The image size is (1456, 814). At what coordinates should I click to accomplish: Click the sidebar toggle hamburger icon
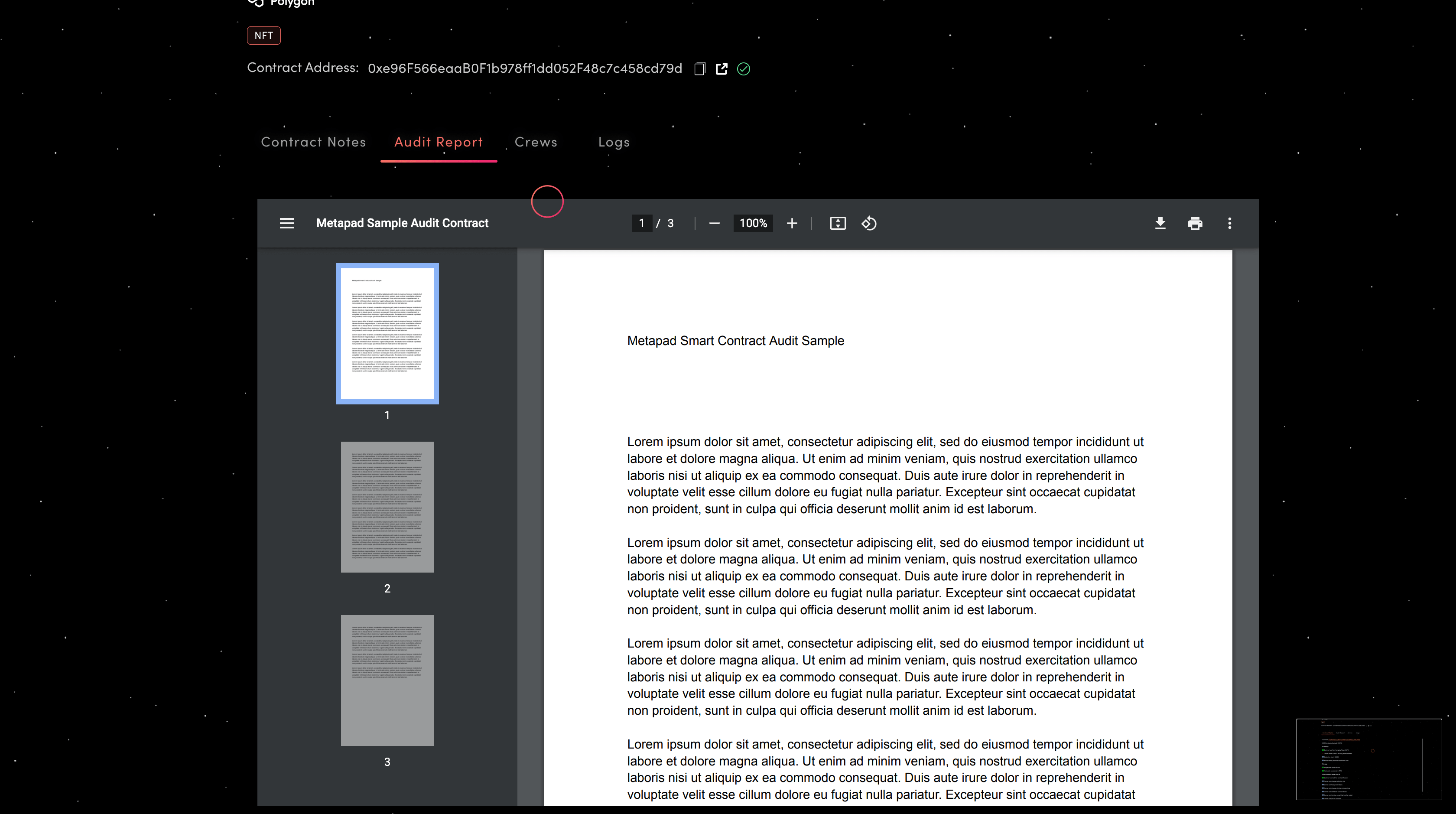(x=286, y=223)
